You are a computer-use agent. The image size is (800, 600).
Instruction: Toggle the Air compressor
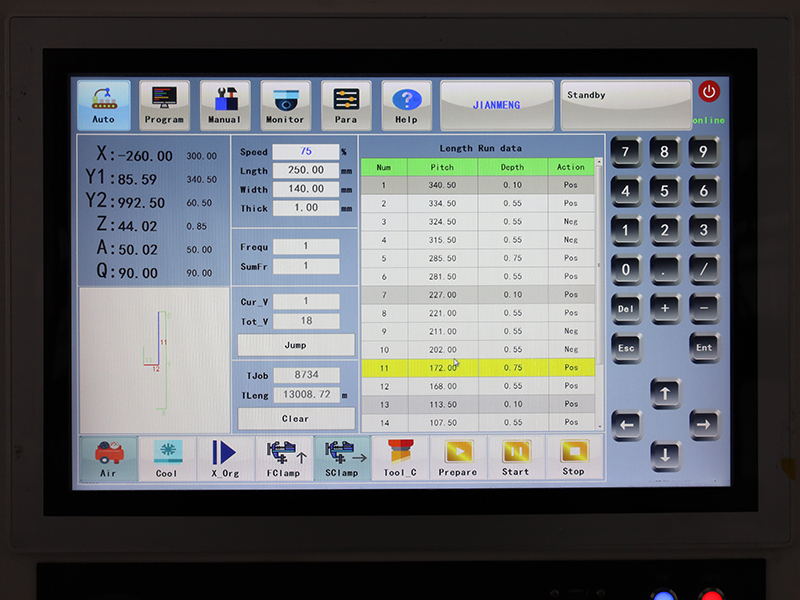(x=108, y=458)
